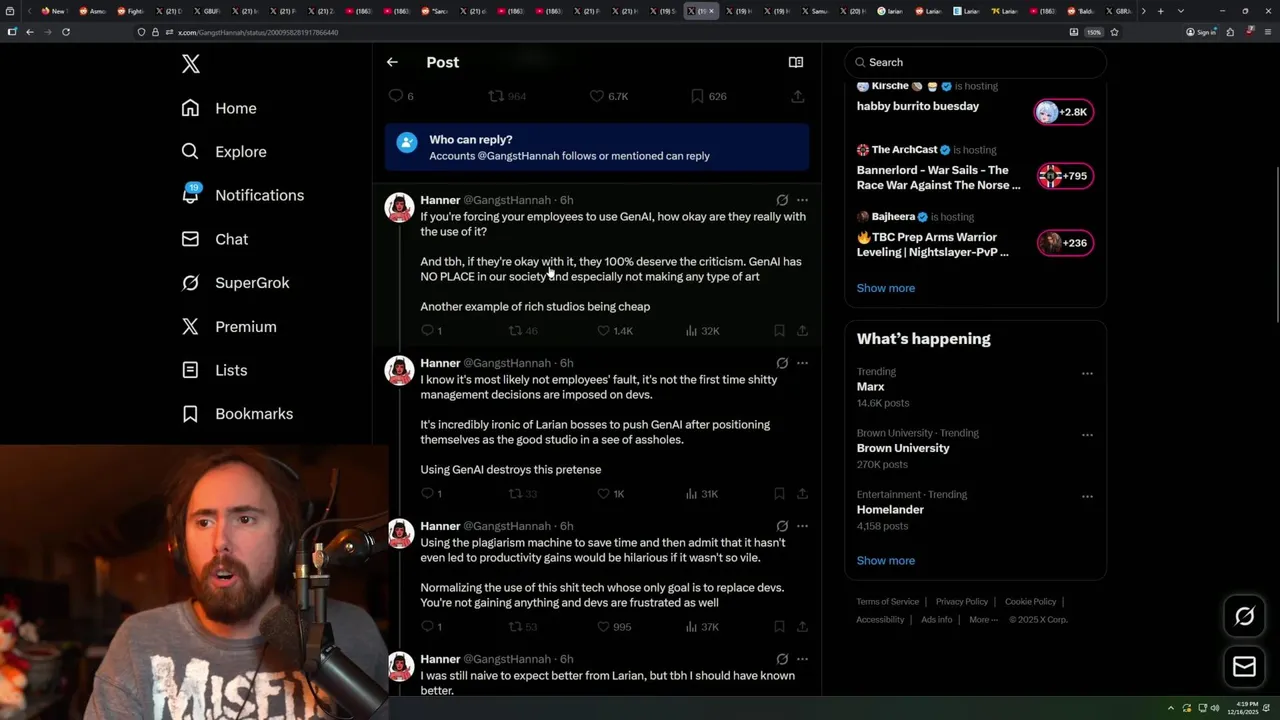
Task: View analytics showing 32K views
Action: coord(702,331)
